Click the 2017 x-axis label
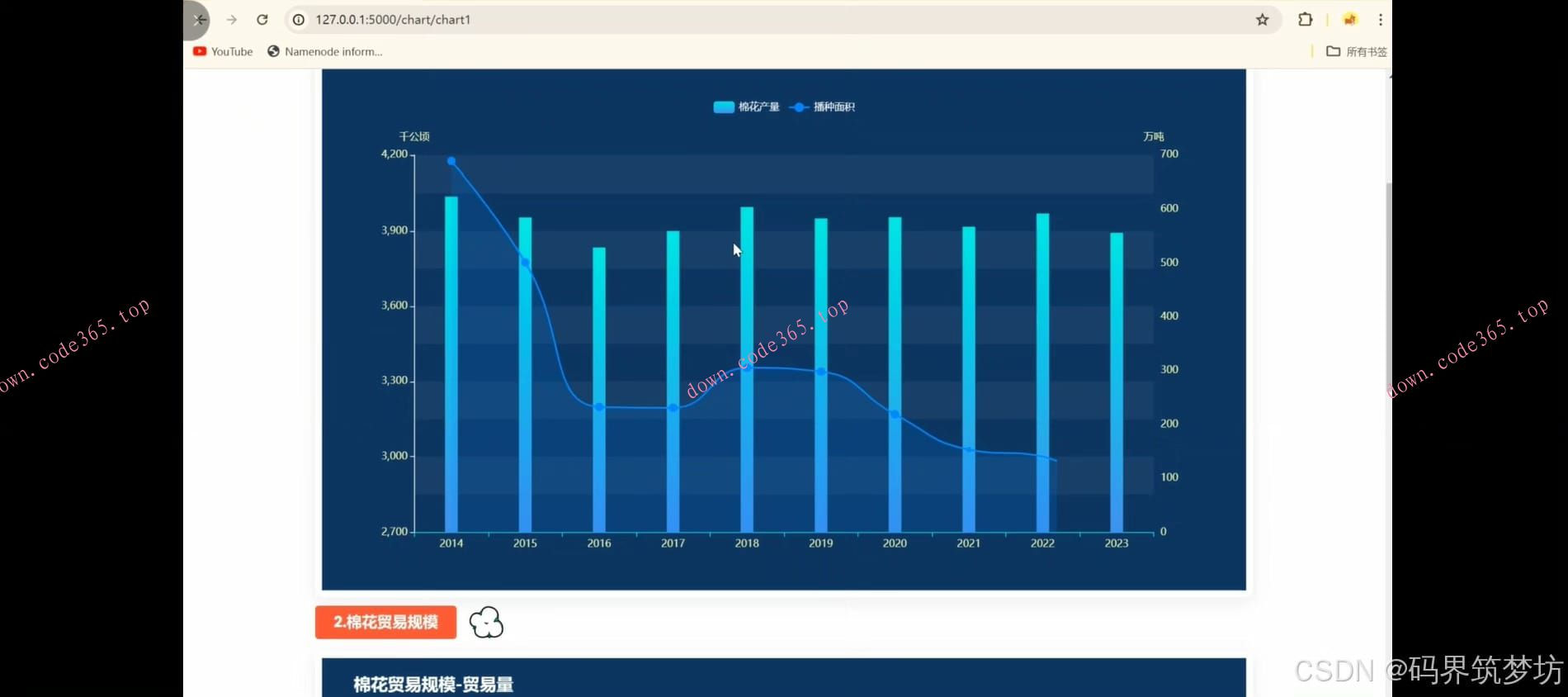The image size is (1568, 697). 673,543
